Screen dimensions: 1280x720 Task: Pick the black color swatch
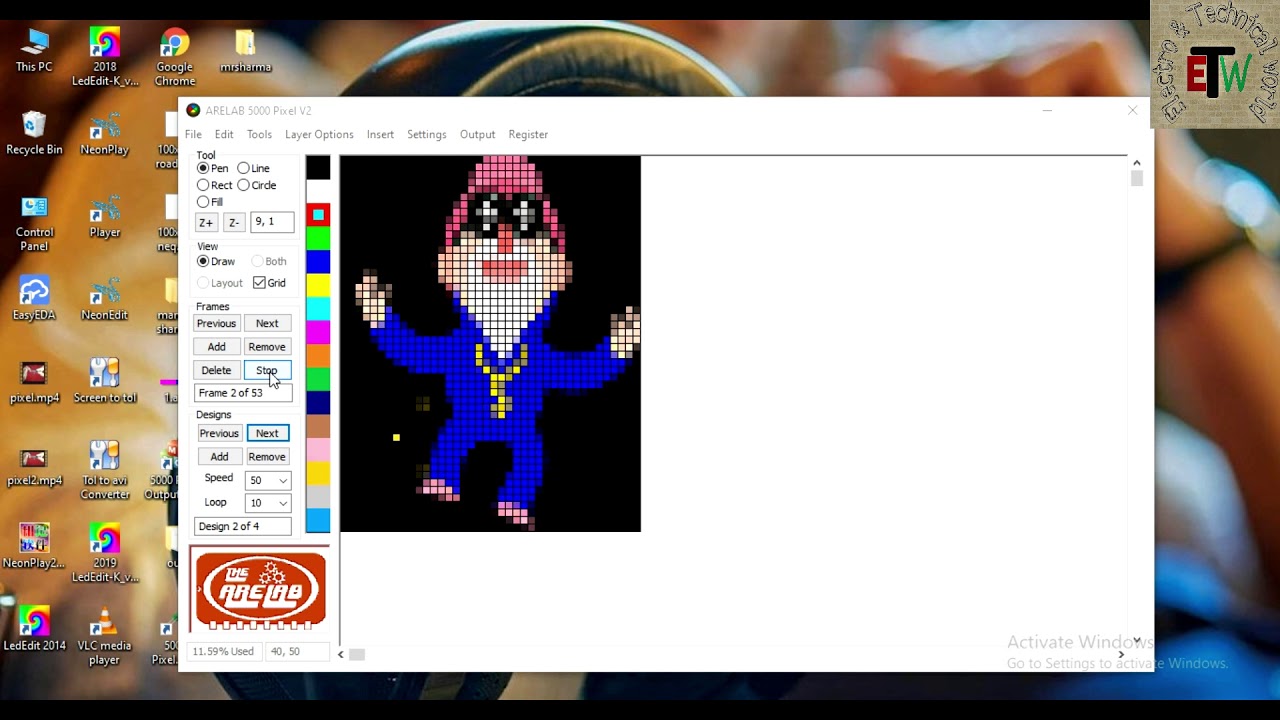click(318, 168)
